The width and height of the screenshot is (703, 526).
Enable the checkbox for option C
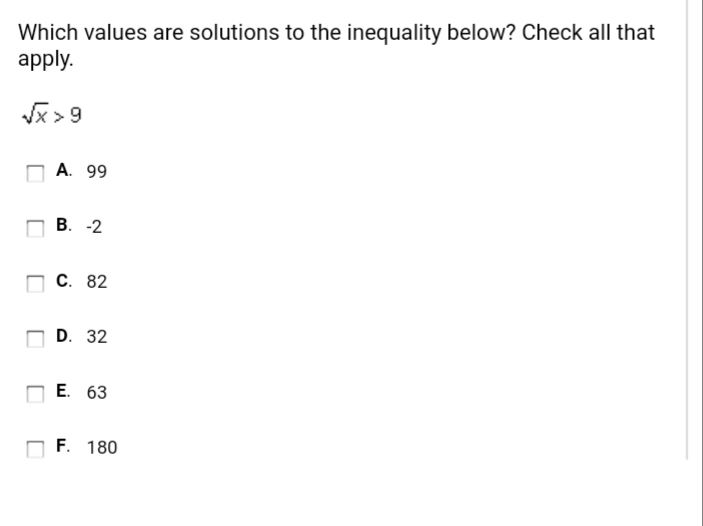point(35,284)
